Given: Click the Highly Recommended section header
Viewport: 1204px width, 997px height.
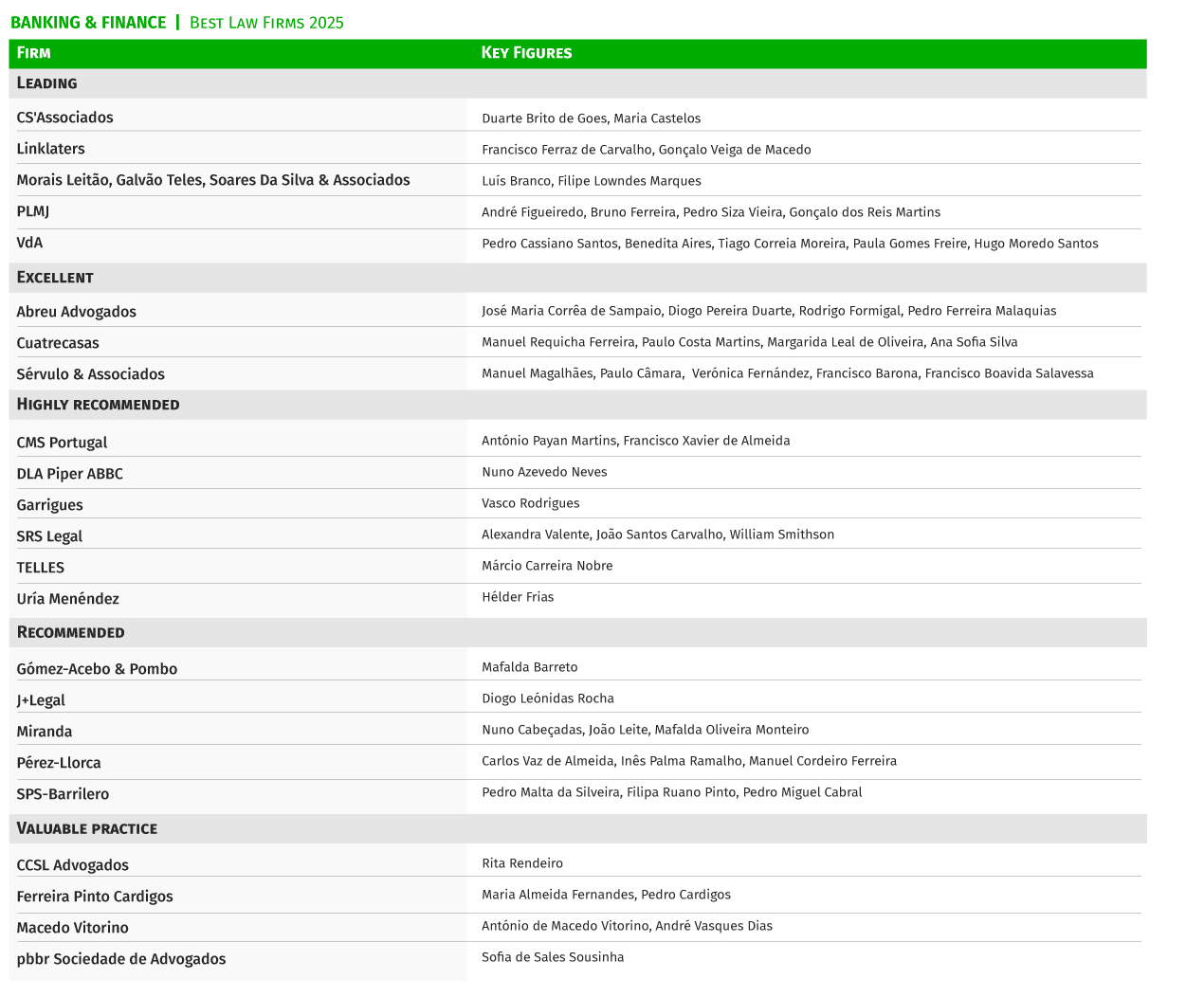Looking at the screenshot, I should pyautogui.click(x=98, y=405).
